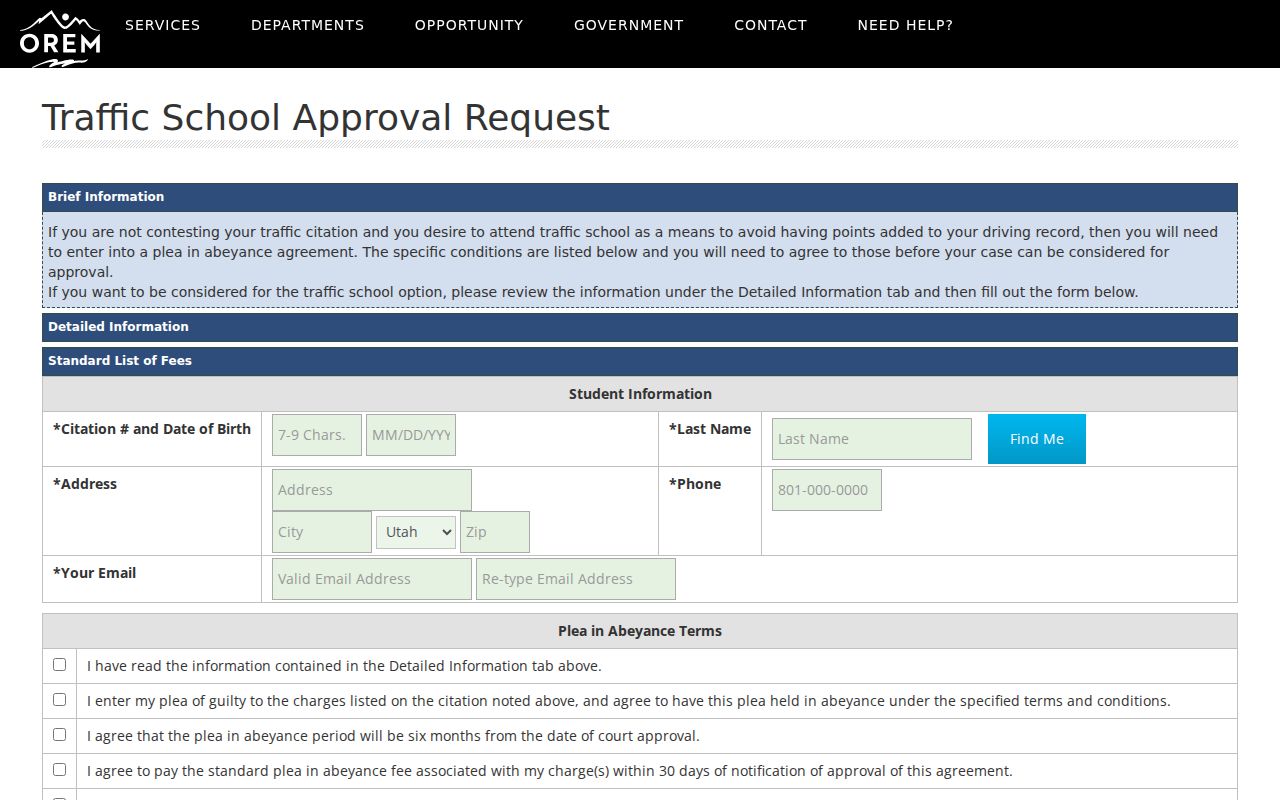Open the Government menu
The image size is (1280, 800).
pos(629,25)
